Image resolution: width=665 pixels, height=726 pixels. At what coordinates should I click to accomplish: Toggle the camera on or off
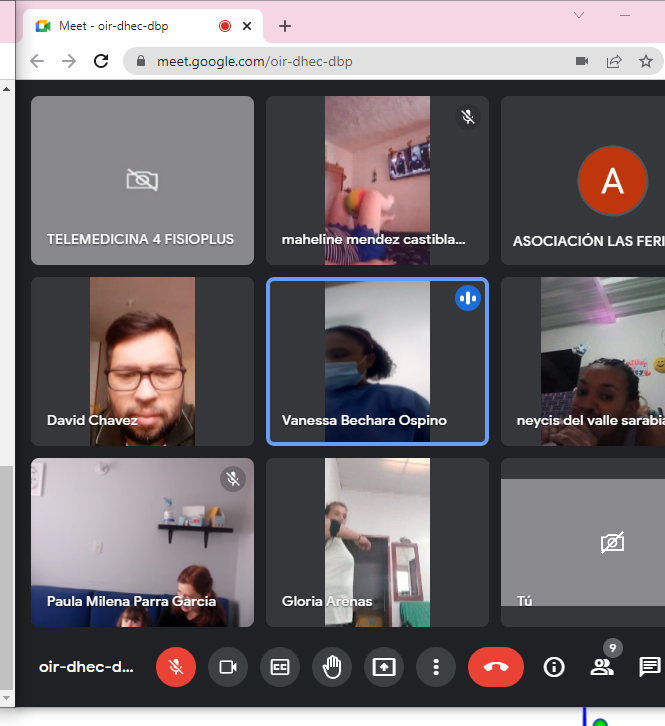pos(228,667)
